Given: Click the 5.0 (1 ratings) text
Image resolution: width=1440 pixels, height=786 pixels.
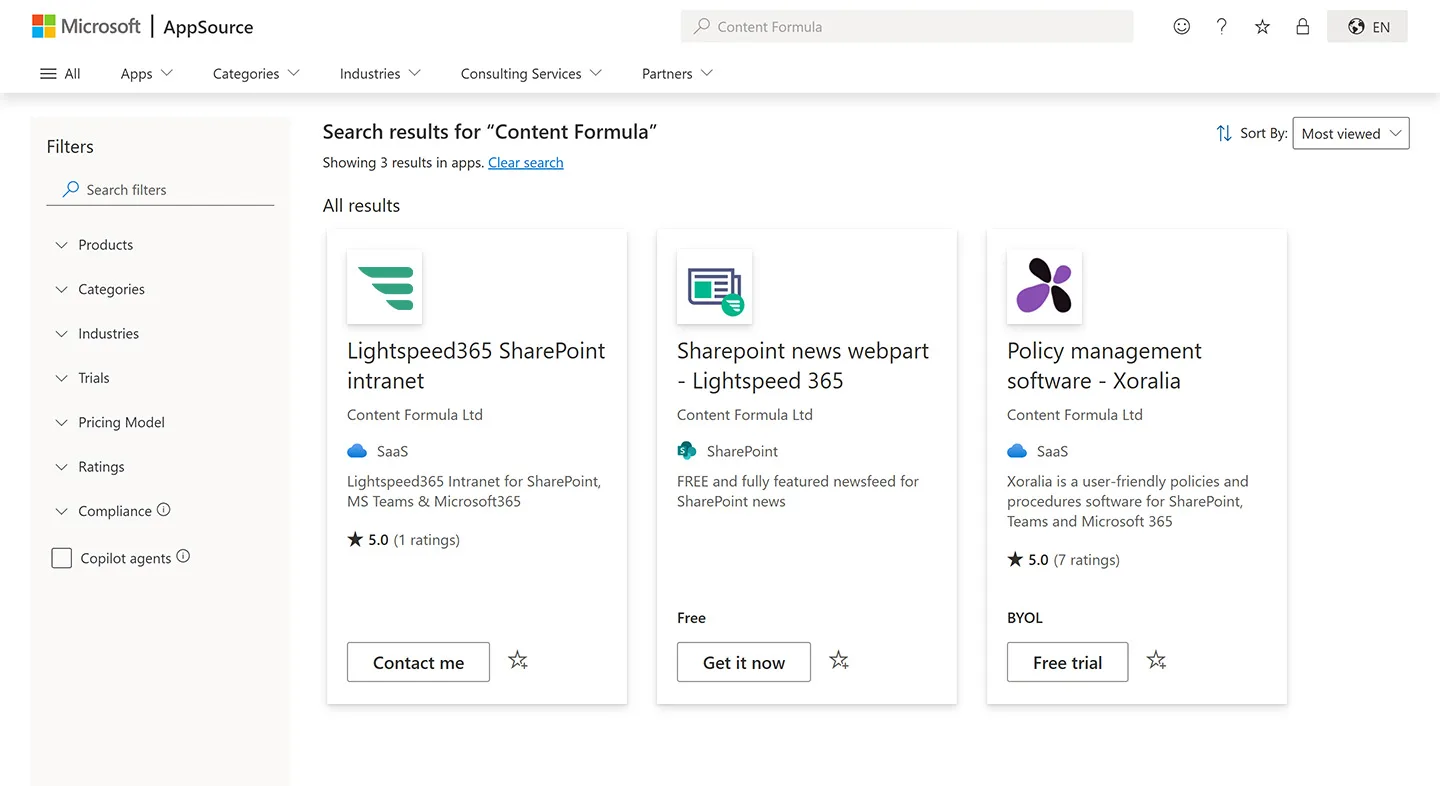Looking at the screenshot, I should point(404,540).
